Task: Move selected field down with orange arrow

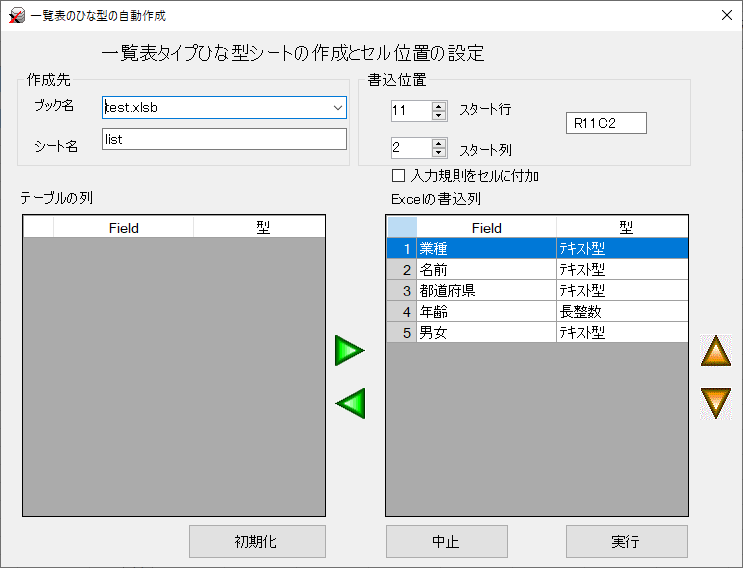Action: (x=716, y=403)
